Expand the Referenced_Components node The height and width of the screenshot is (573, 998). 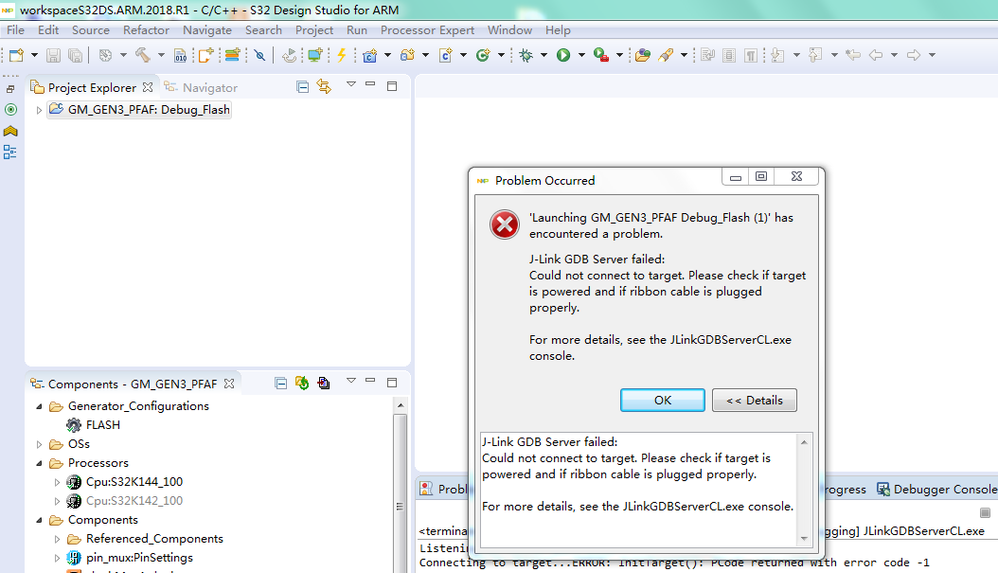[x=57, y=539]
